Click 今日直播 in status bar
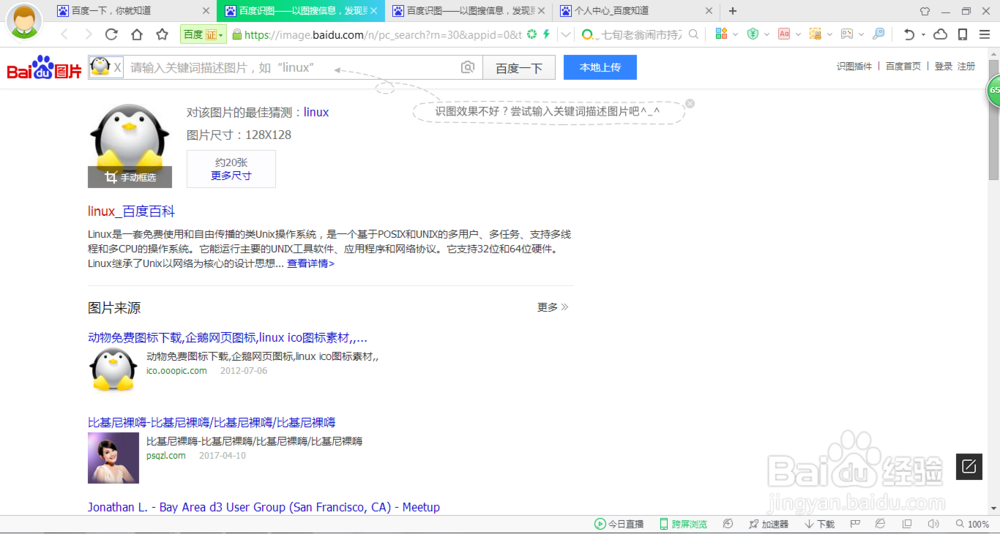Viewport: 1000px width, 537px height. 619,524
